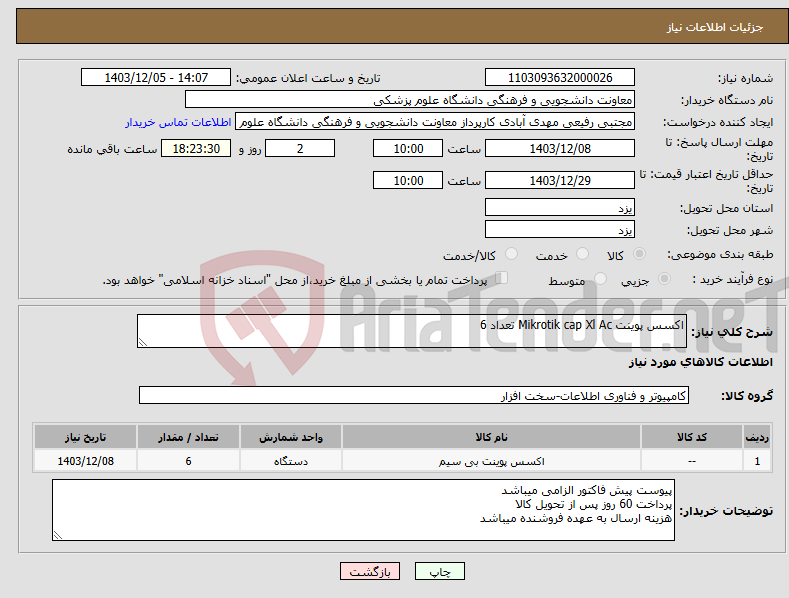Click the ردیف column header
The width and height of the screenshot is (789, 598).
tap(757, 437)
